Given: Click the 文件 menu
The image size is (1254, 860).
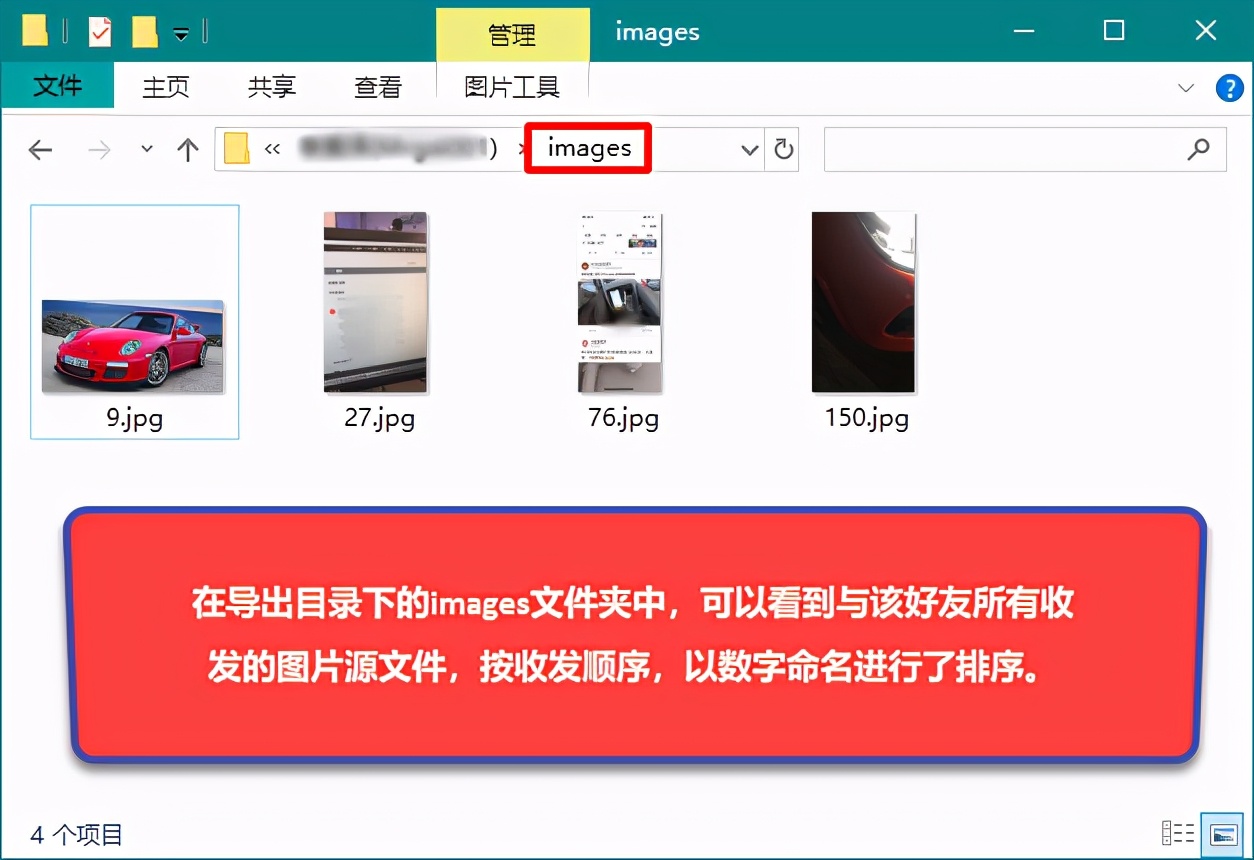Looking at the screenshot, I should [x=57, y=87].
